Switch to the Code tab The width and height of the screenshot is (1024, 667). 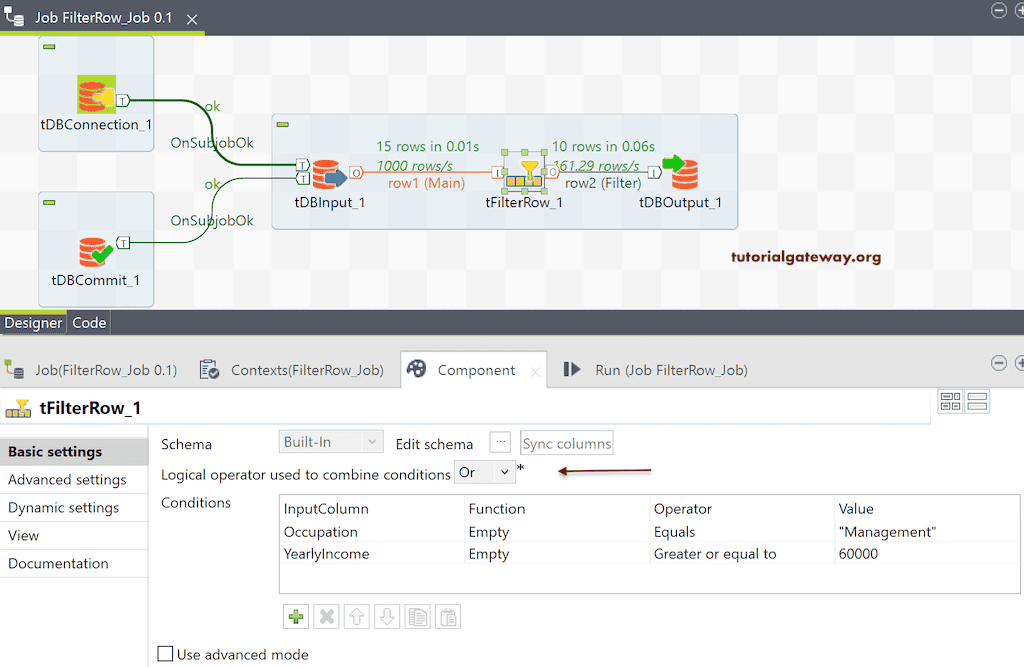[89, 322]
